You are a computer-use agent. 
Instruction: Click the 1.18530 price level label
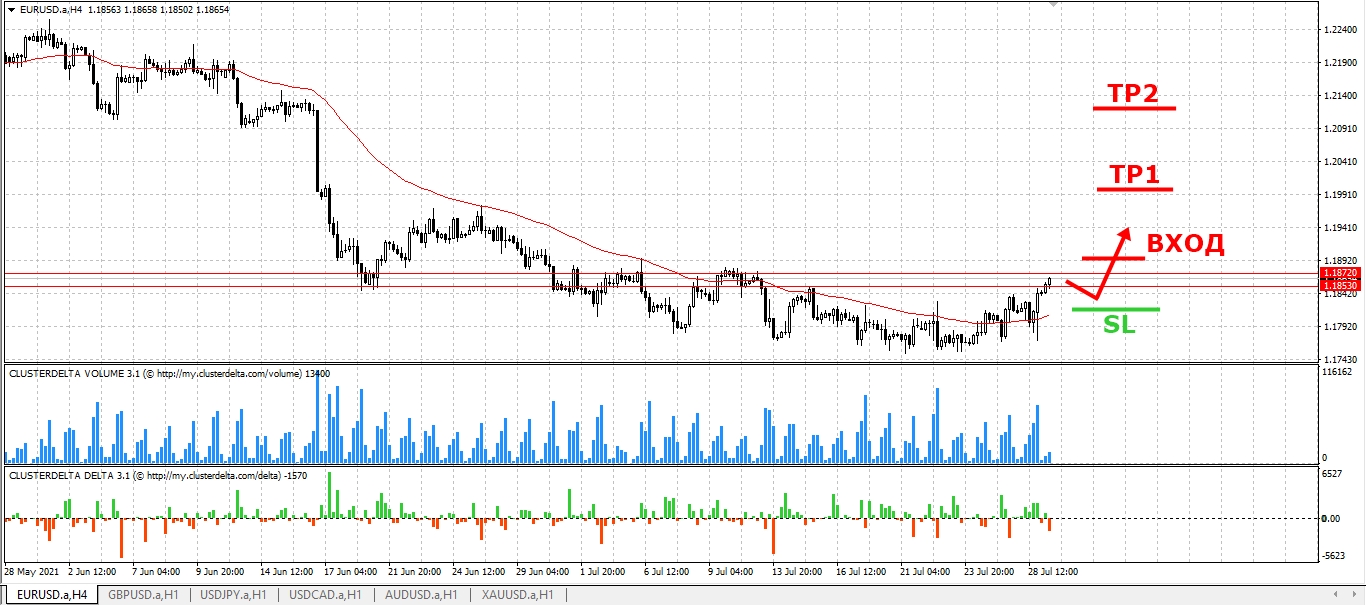(x=1339, y=286)
